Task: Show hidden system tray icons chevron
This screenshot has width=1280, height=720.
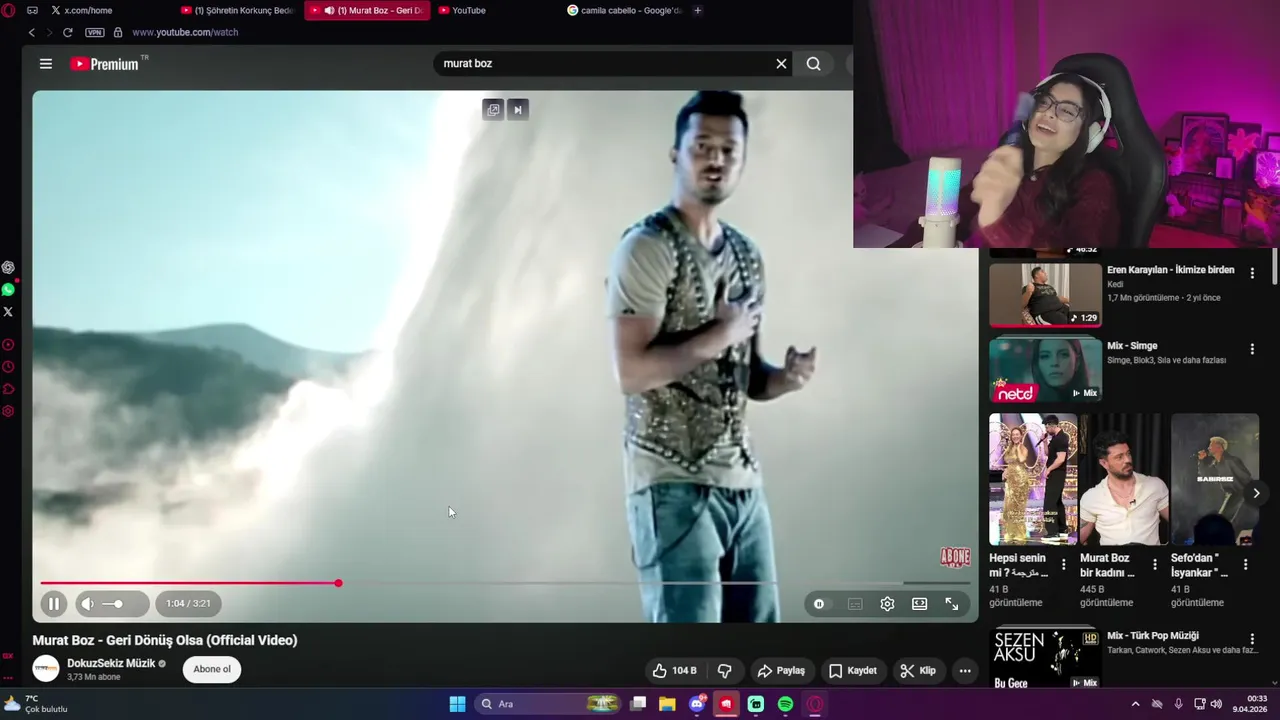Action: (x=1135, y=704)
